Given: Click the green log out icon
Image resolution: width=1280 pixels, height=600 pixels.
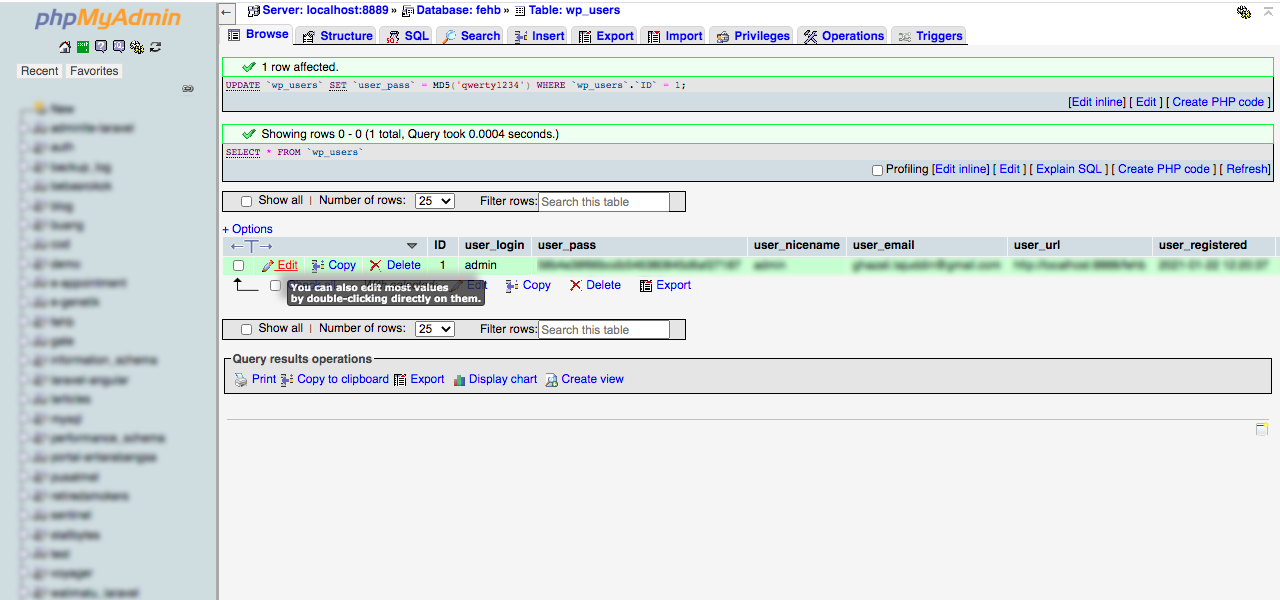Looking at the screenshot, I should 83,47.
